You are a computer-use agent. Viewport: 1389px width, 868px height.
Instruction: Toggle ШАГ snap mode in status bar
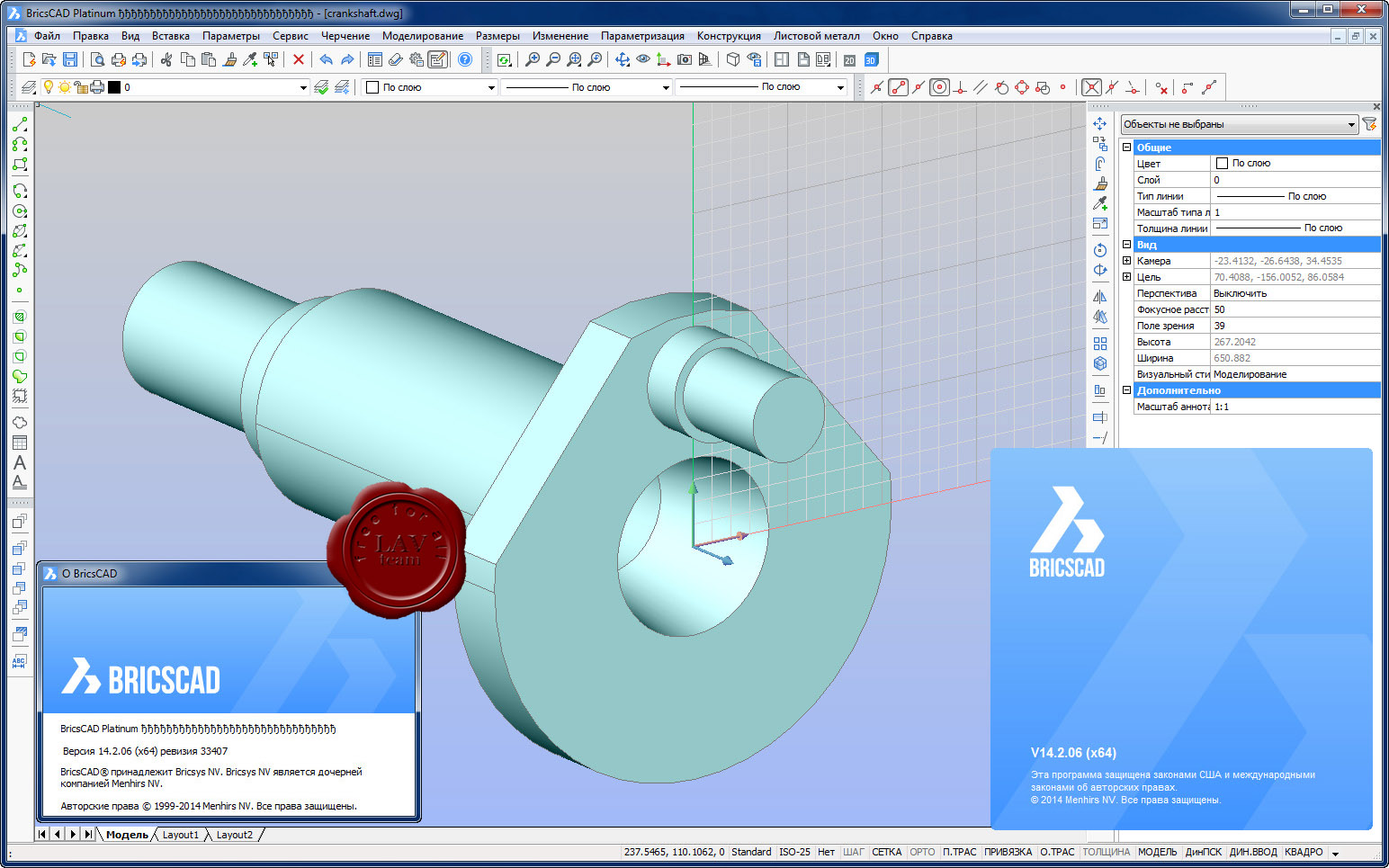(853, 852)
